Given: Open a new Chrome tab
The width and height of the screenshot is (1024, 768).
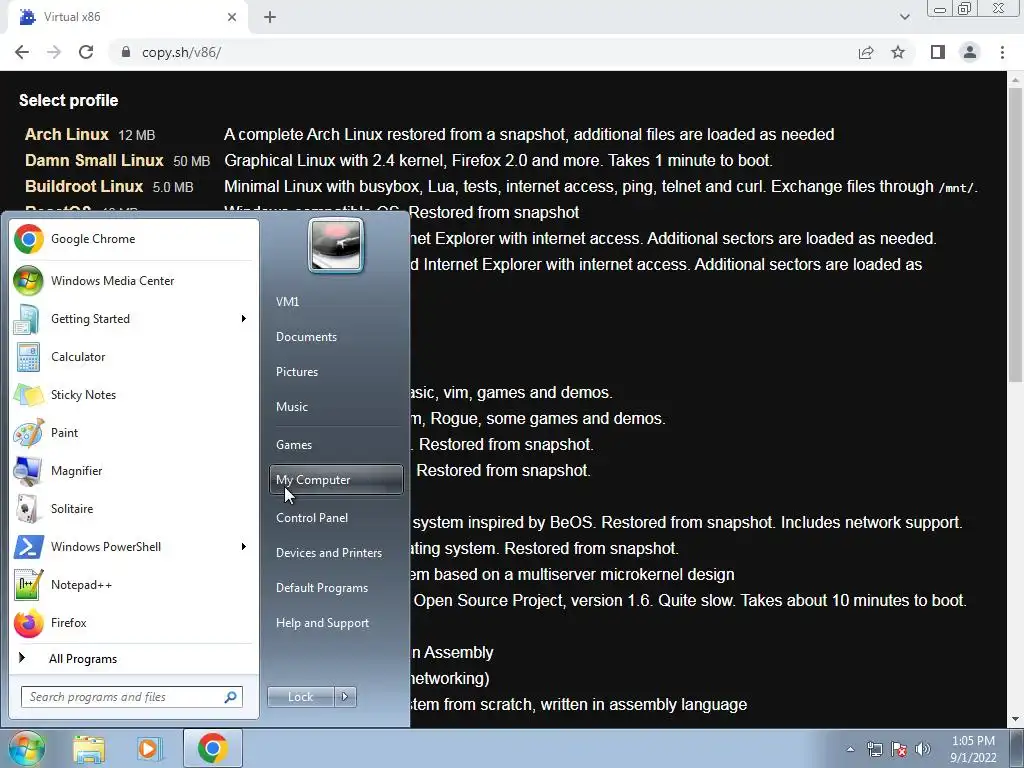Looking at the screenshot, I should [270, 17].
